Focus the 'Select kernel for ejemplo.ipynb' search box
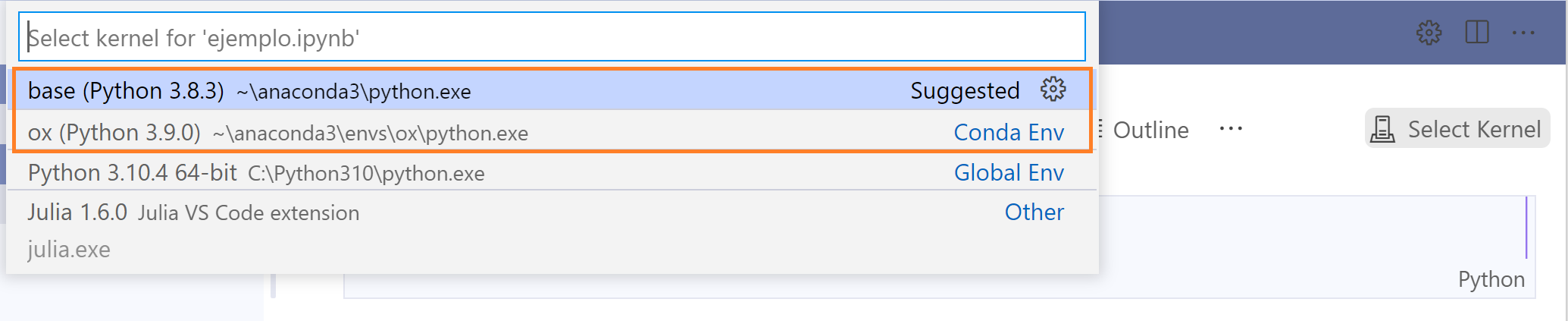1568x321 pixels. point(552,37)
